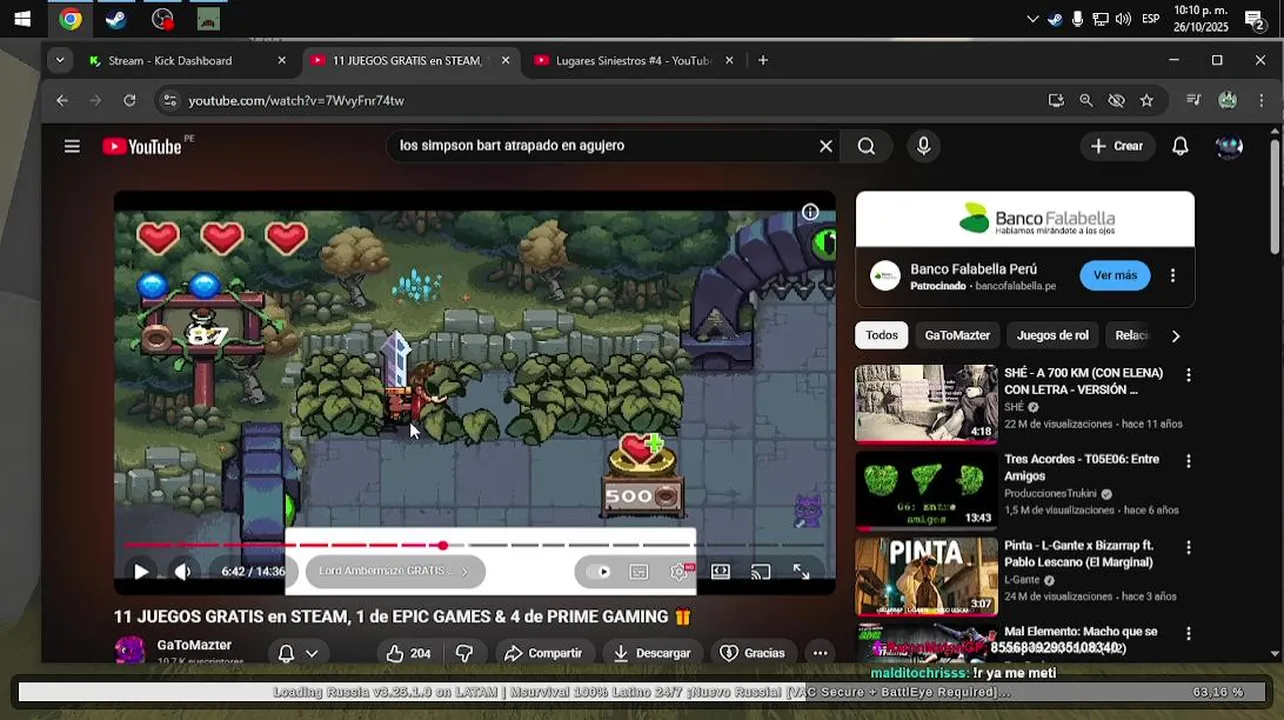The height and width of the screenshot is (720, 1284).
Task: Show more filter chips with arrow
Action: (1175, 336)
